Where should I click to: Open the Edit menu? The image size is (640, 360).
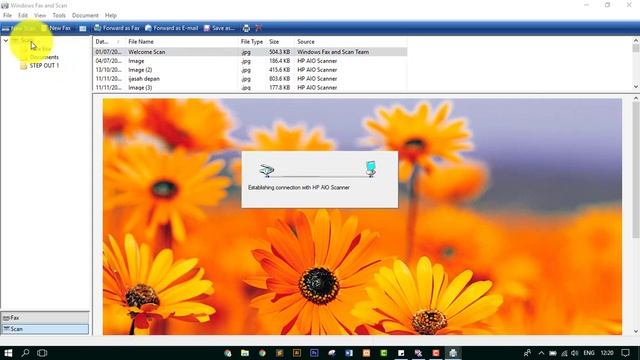pos(23,16)
